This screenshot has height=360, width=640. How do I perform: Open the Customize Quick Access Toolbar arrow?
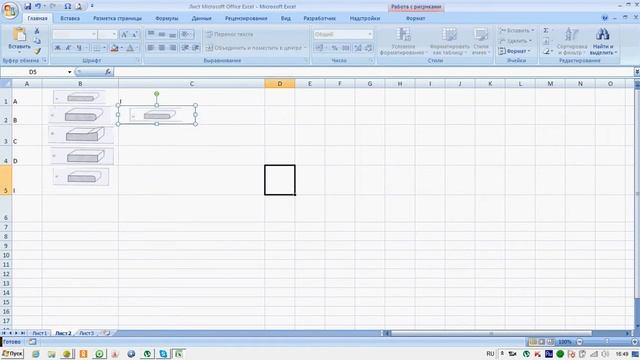pyautogui.click(x=92, y=6)
